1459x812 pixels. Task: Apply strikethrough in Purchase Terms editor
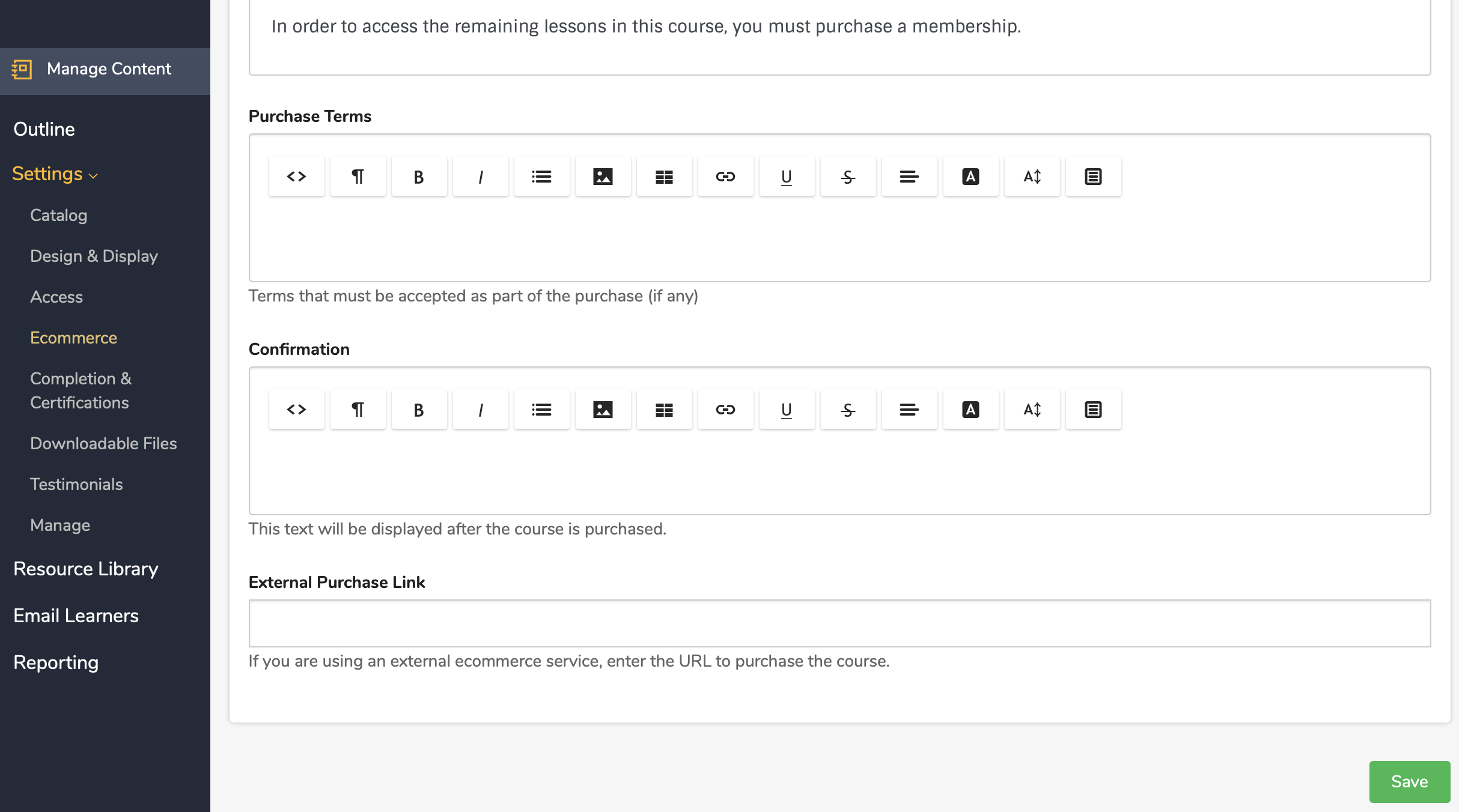(x=848, y=177)
